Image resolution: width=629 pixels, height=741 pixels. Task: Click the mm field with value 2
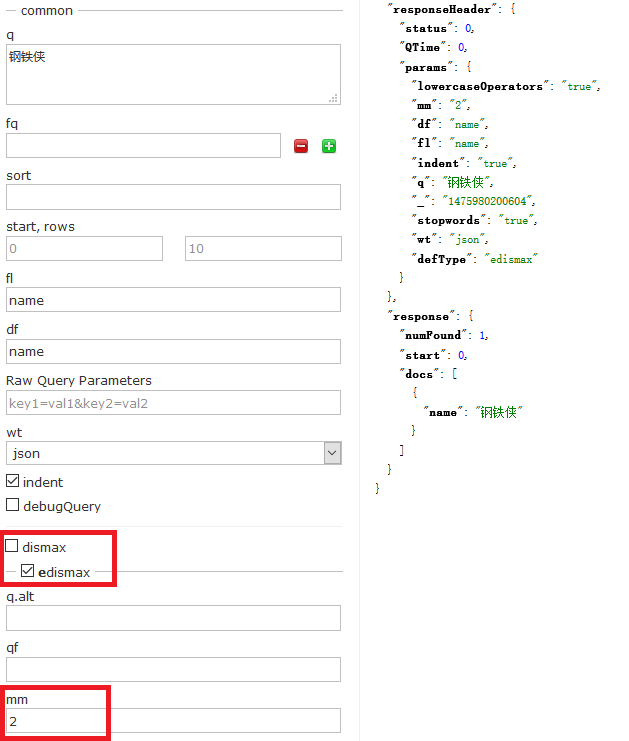point(173,721)
